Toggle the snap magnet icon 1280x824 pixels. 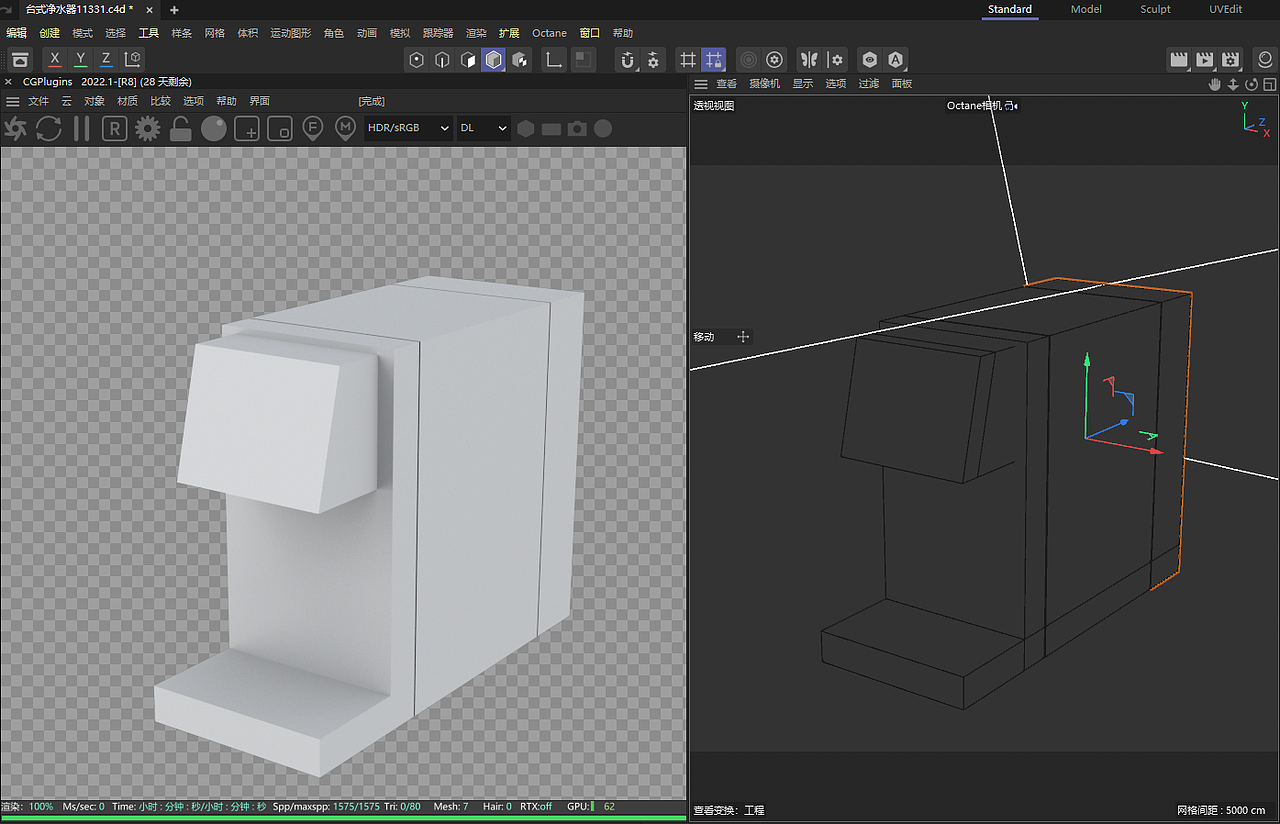[x=628, y=60]
